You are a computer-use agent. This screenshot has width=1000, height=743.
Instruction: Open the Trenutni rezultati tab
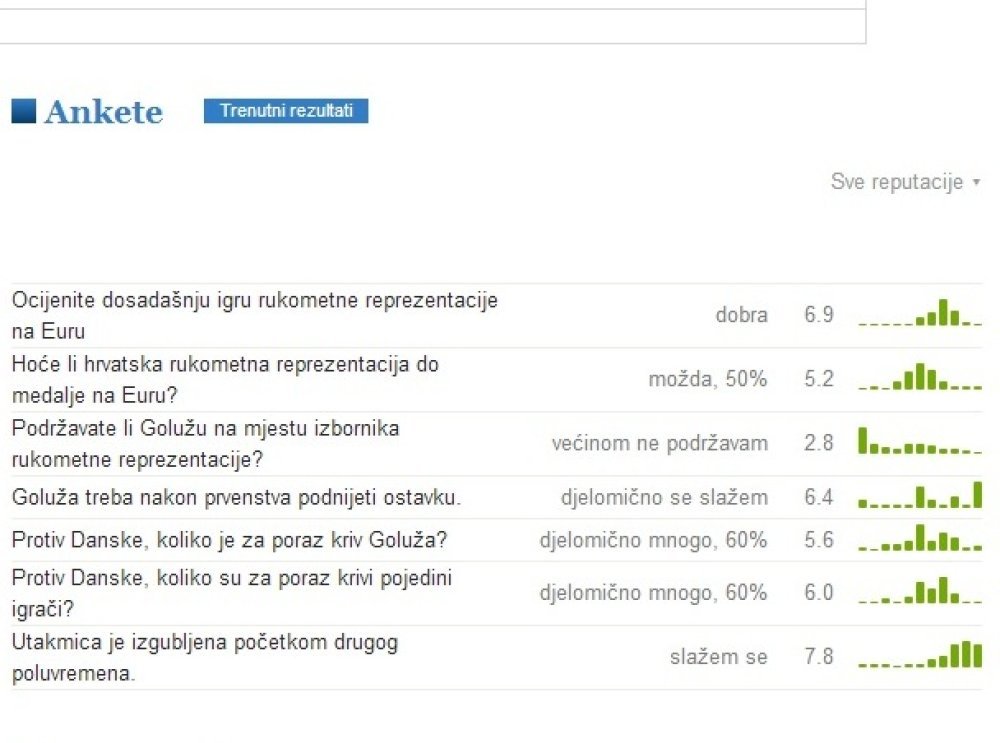pos(286,111)
